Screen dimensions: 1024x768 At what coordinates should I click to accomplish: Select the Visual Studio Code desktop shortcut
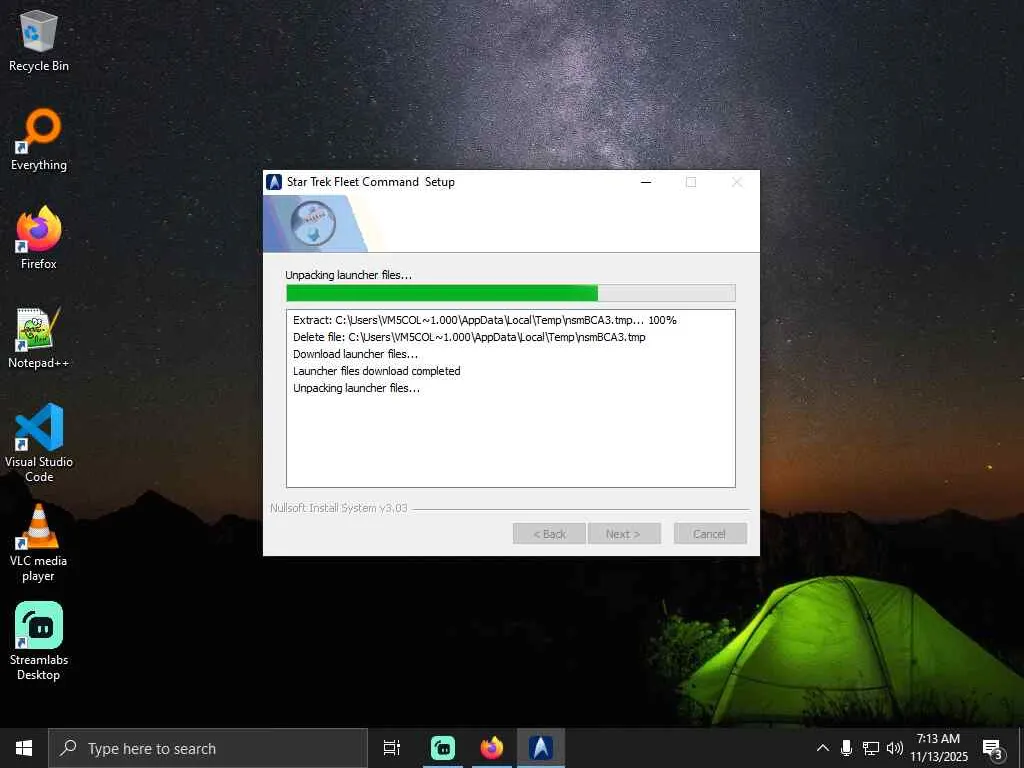pyautogui.click(x=39, y=443)
